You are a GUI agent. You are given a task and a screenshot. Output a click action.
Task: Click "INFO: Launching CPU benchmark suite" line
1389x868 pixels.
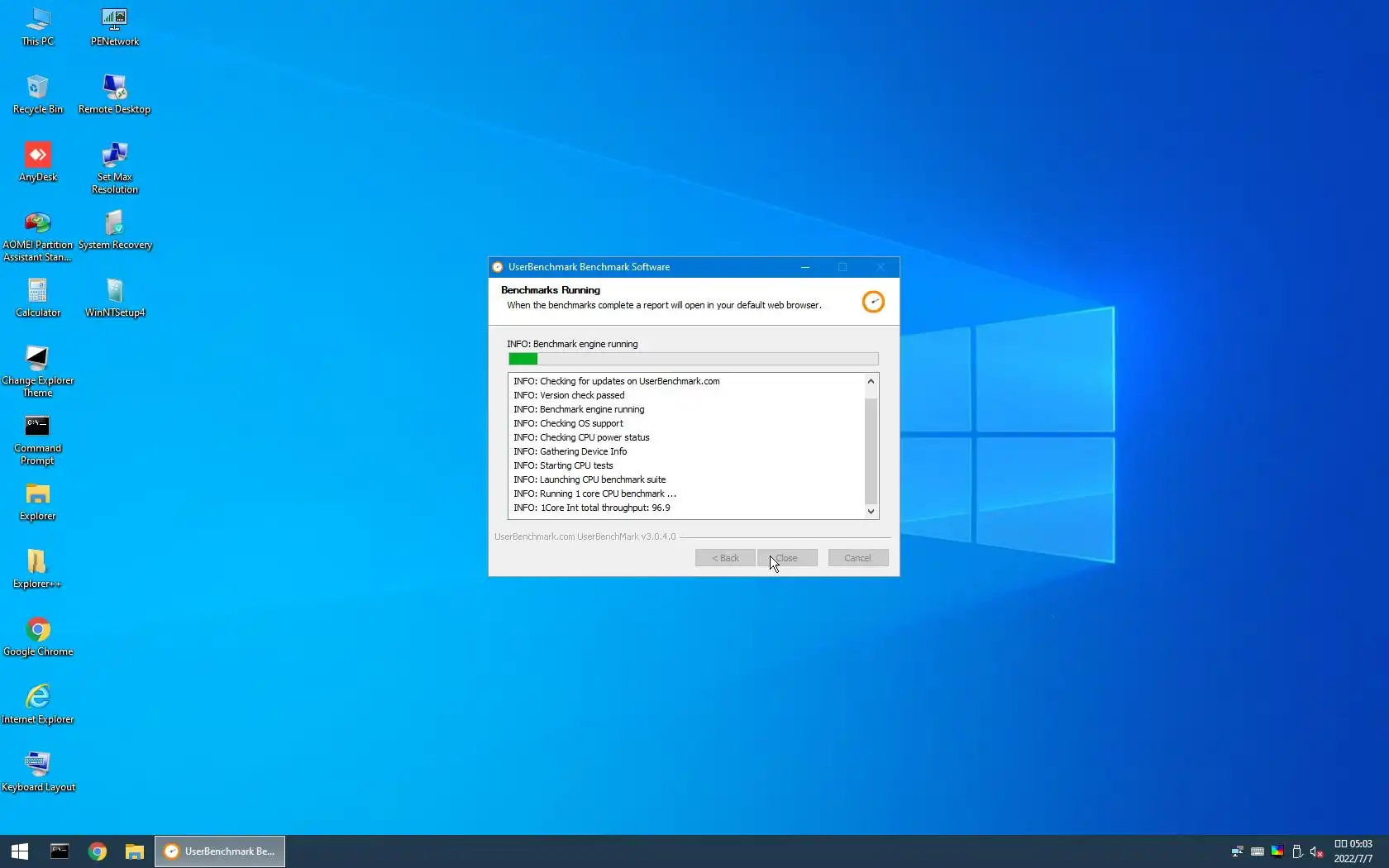pos(589,479)
